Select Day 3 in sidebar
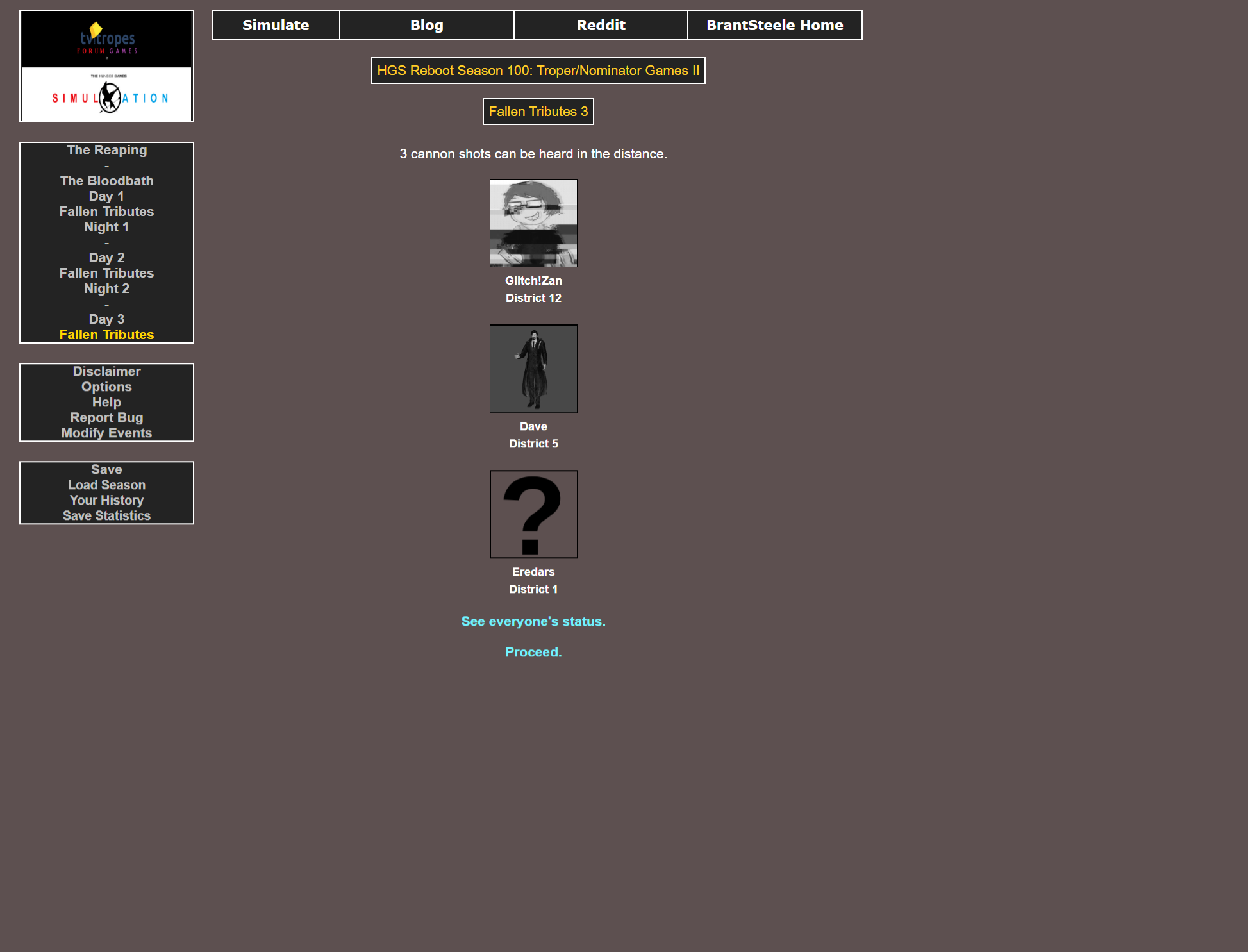Image resolution: width=1248 pixels, height=952 pixels. pos(106,319)
